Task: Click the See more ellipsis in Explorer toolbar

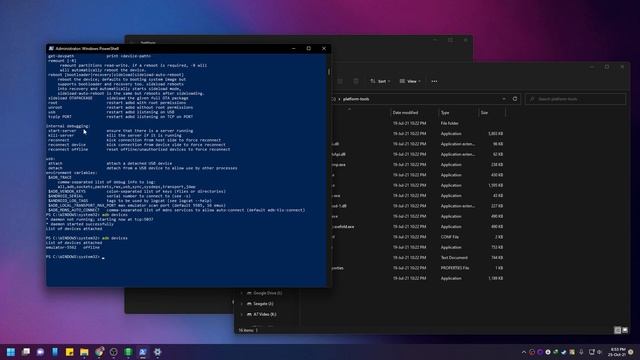Action: tap(434, 81)
